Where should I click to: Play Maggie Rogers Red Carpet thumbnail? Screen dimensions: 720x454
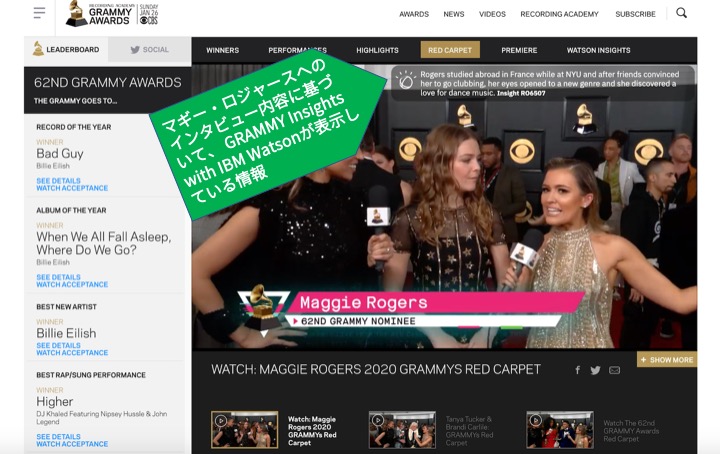pyautogui.click(x=244, y=430)
